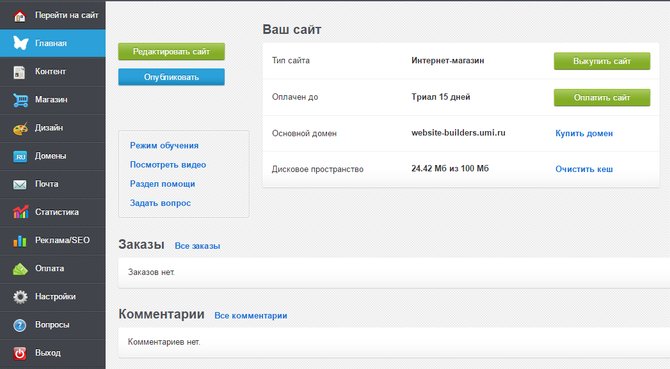This screenshot has width=670, height=369.
Task: Click the Выкупить сайт button
Action: (x=602, y=61)
